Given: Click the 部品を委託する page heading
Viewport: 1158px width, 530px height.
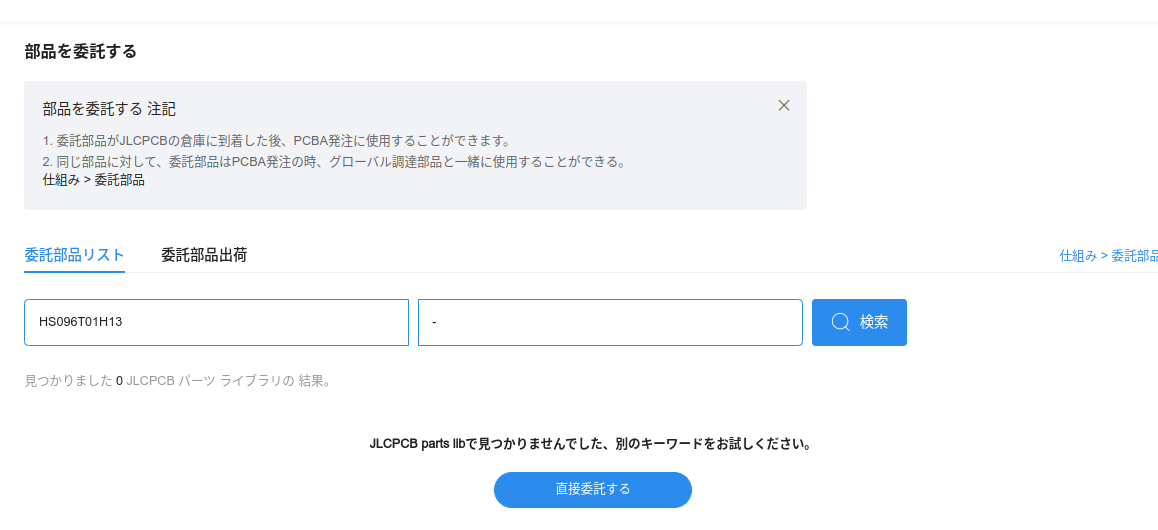Looking at the screenshot, I should [80, 52].
